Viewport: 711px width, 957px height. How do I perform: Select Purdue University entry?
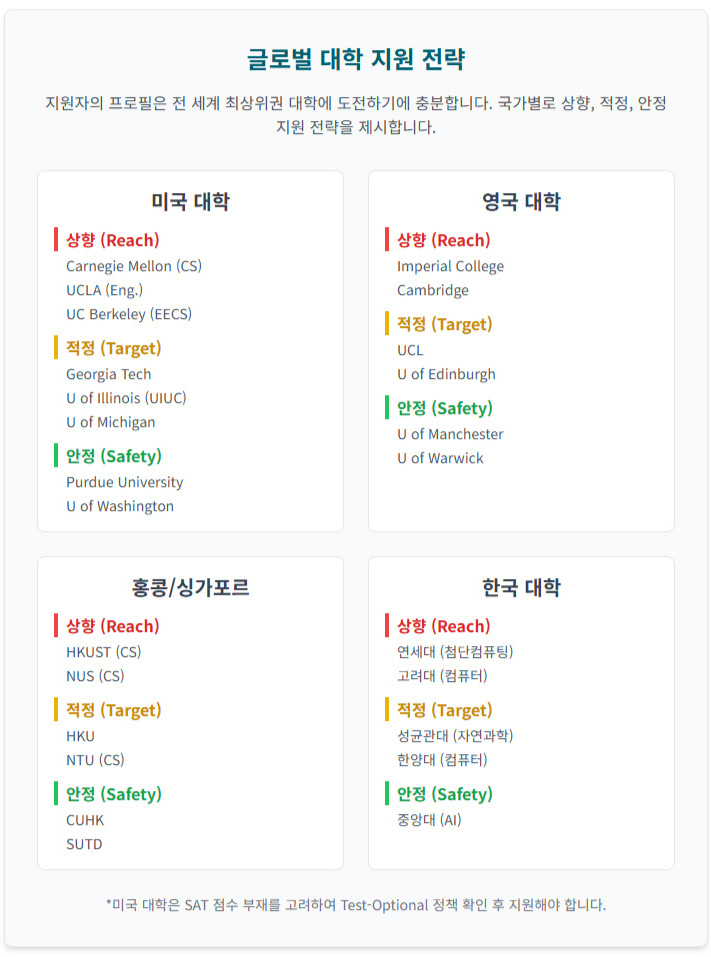coord(125,482)
